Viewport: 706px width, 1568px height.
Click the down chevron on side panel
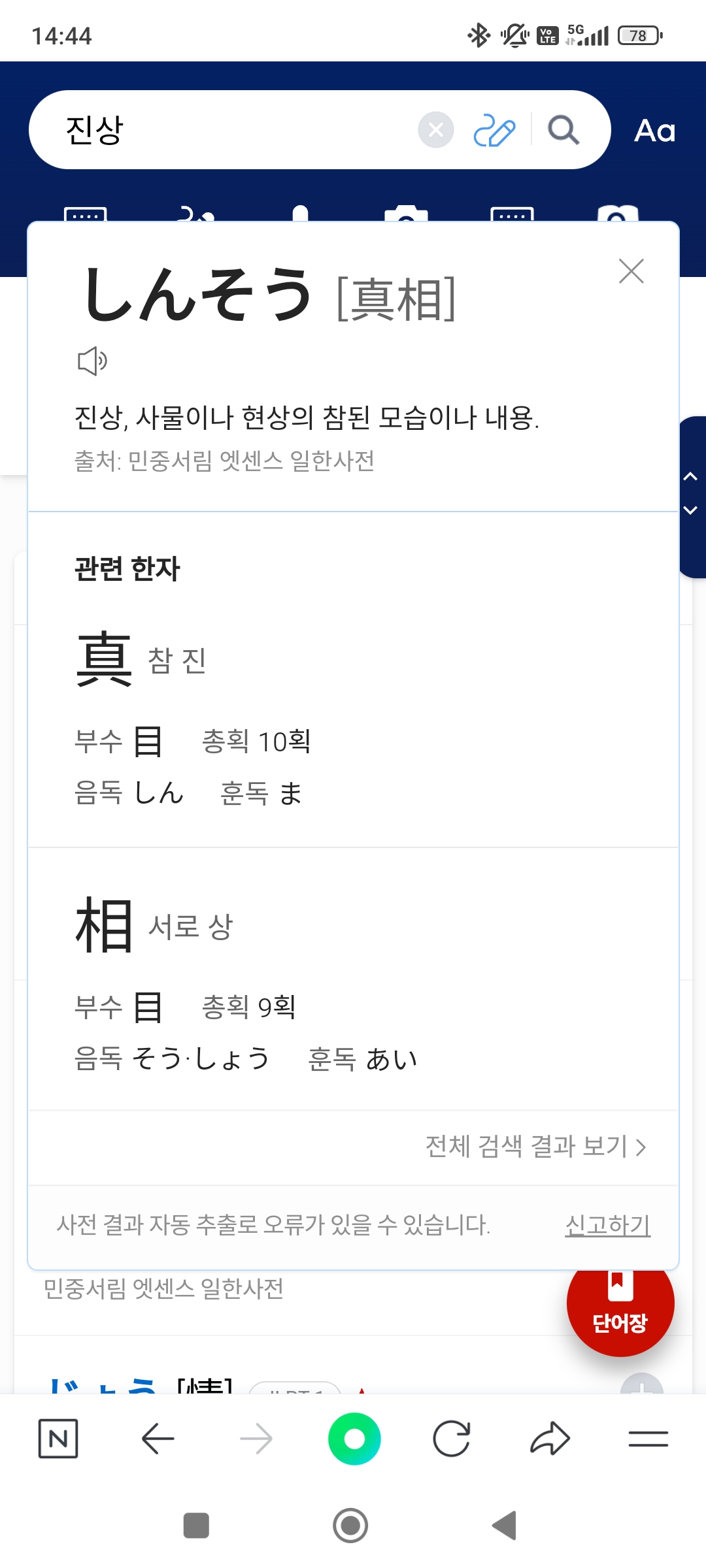[690, 510]
